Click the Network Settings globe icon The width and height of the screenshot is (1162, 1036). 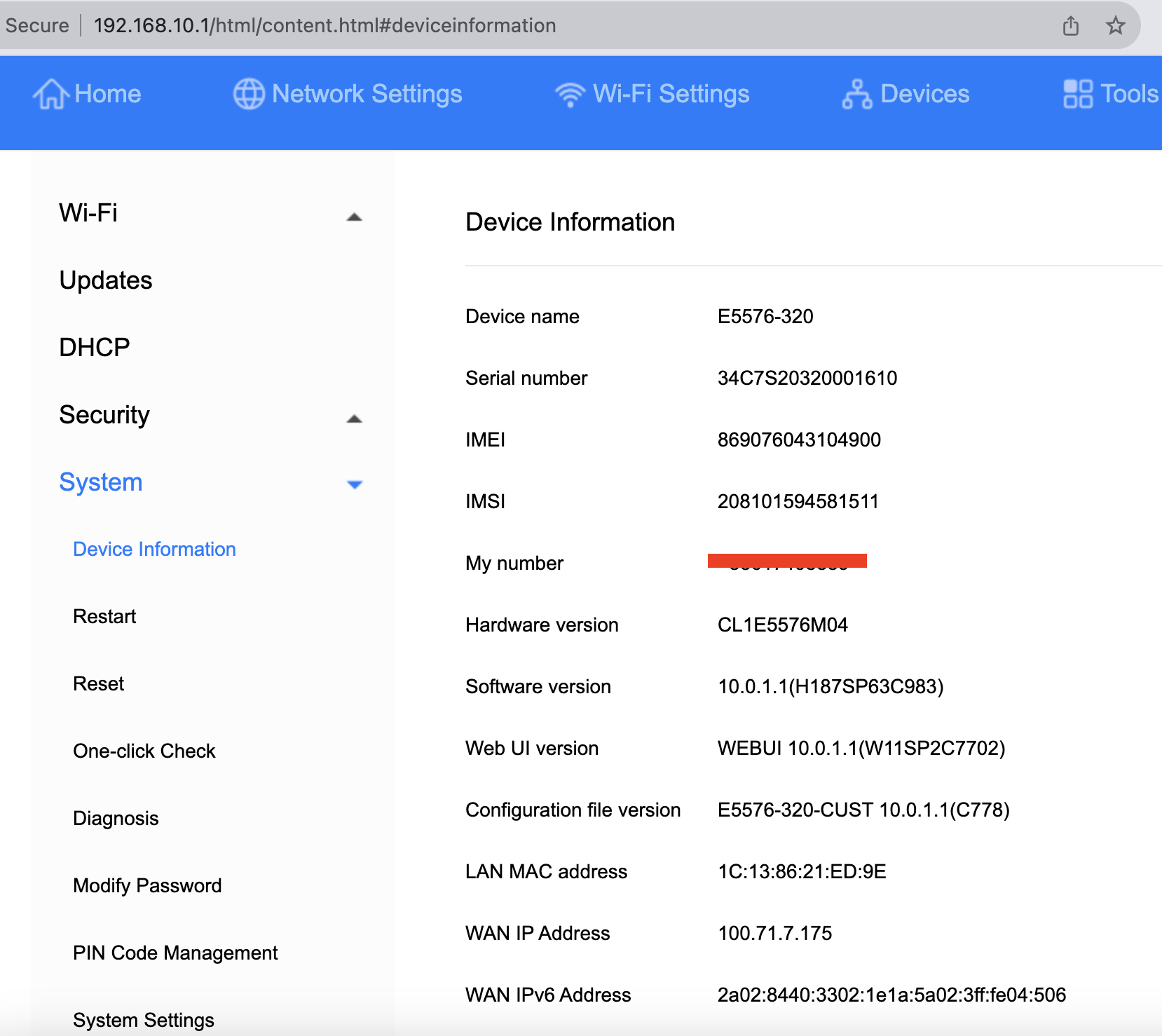(x=249, y=94)
